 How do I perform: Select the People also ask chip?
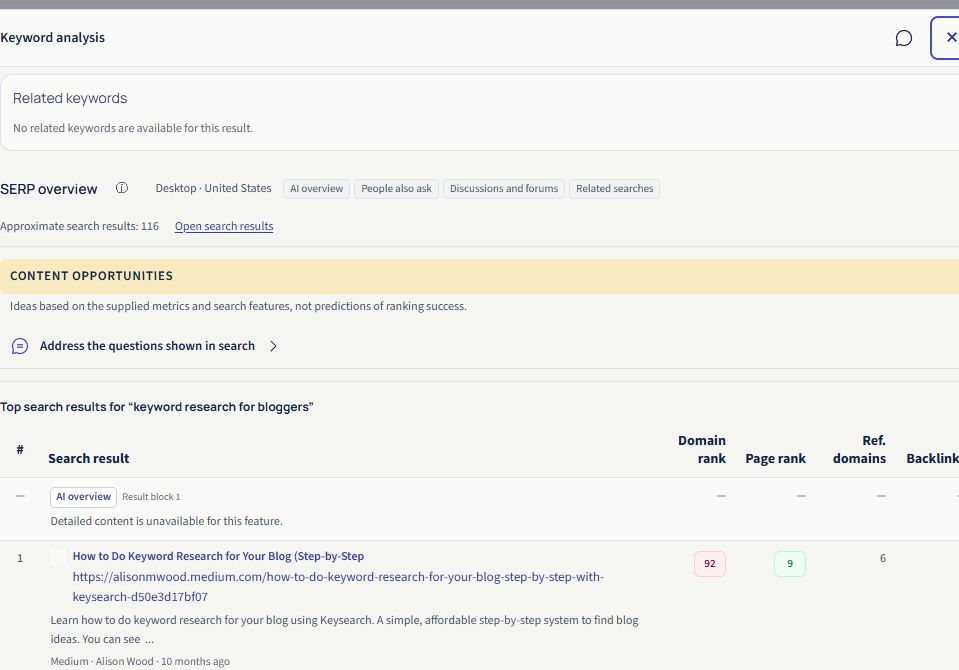[x=396, y=188]
